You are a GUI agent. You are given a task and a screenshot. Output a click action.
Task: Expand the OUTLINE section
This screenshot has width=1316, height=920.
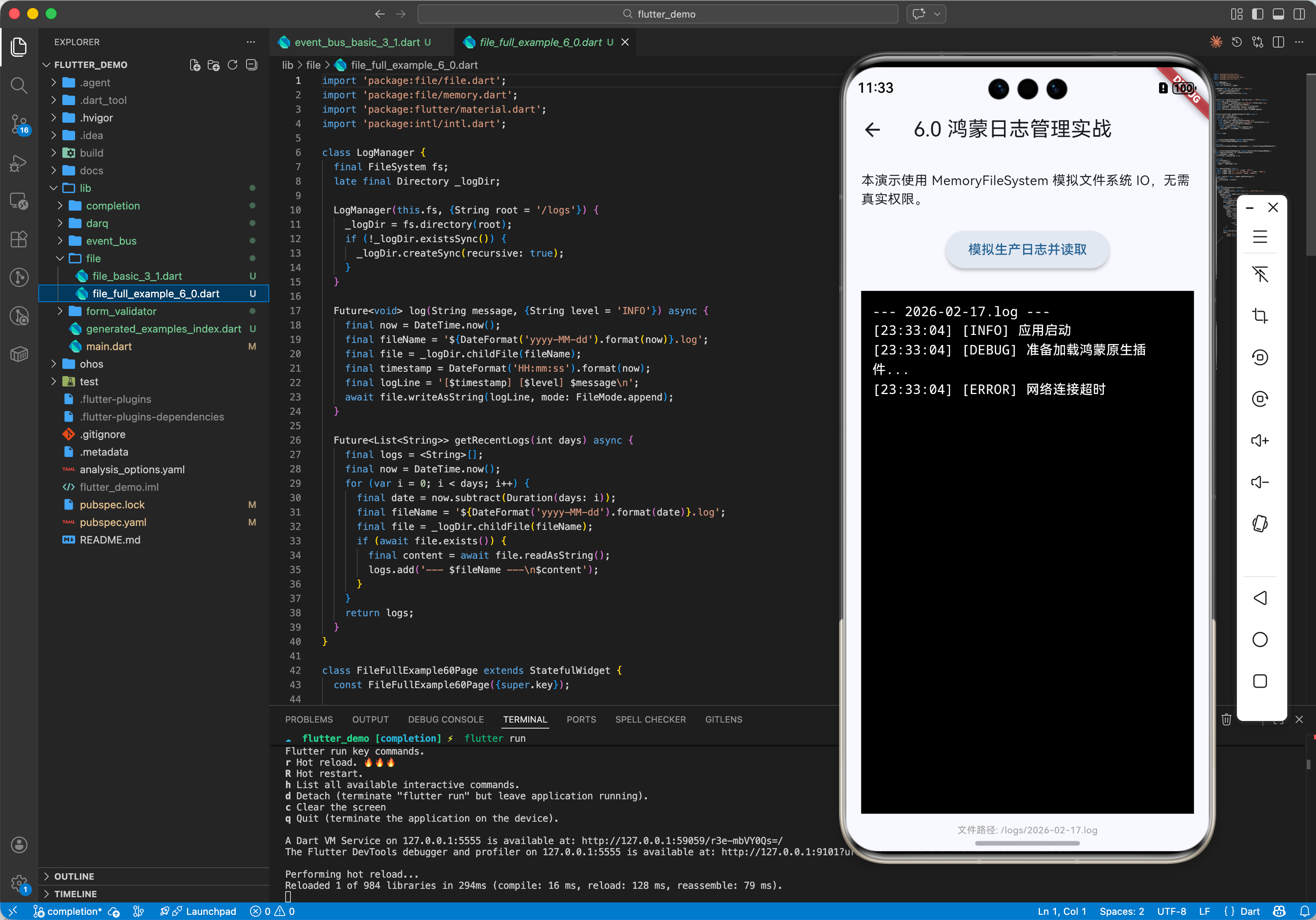[x=74, y=876]
